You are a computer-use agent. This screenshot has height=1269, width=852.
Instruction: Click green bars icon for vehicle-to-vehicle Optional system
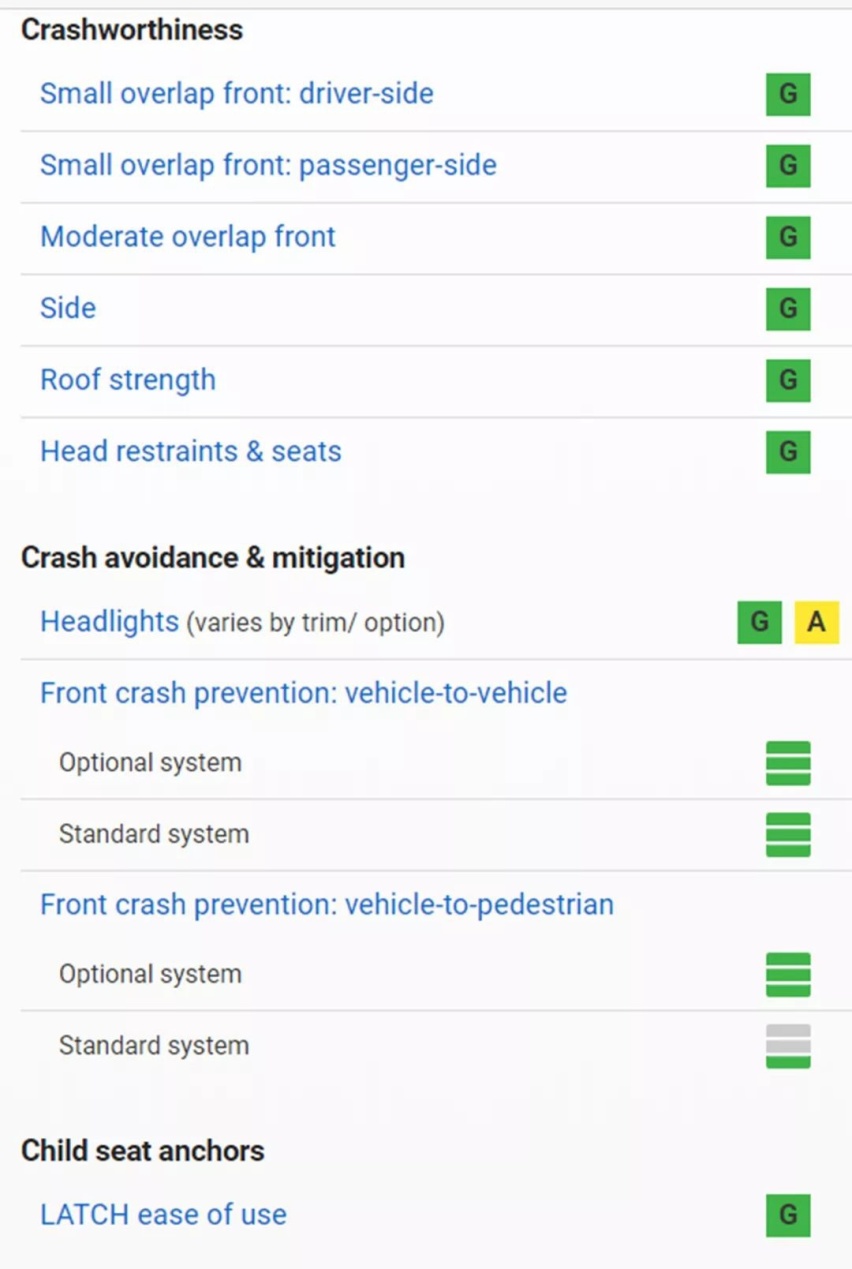788,763
